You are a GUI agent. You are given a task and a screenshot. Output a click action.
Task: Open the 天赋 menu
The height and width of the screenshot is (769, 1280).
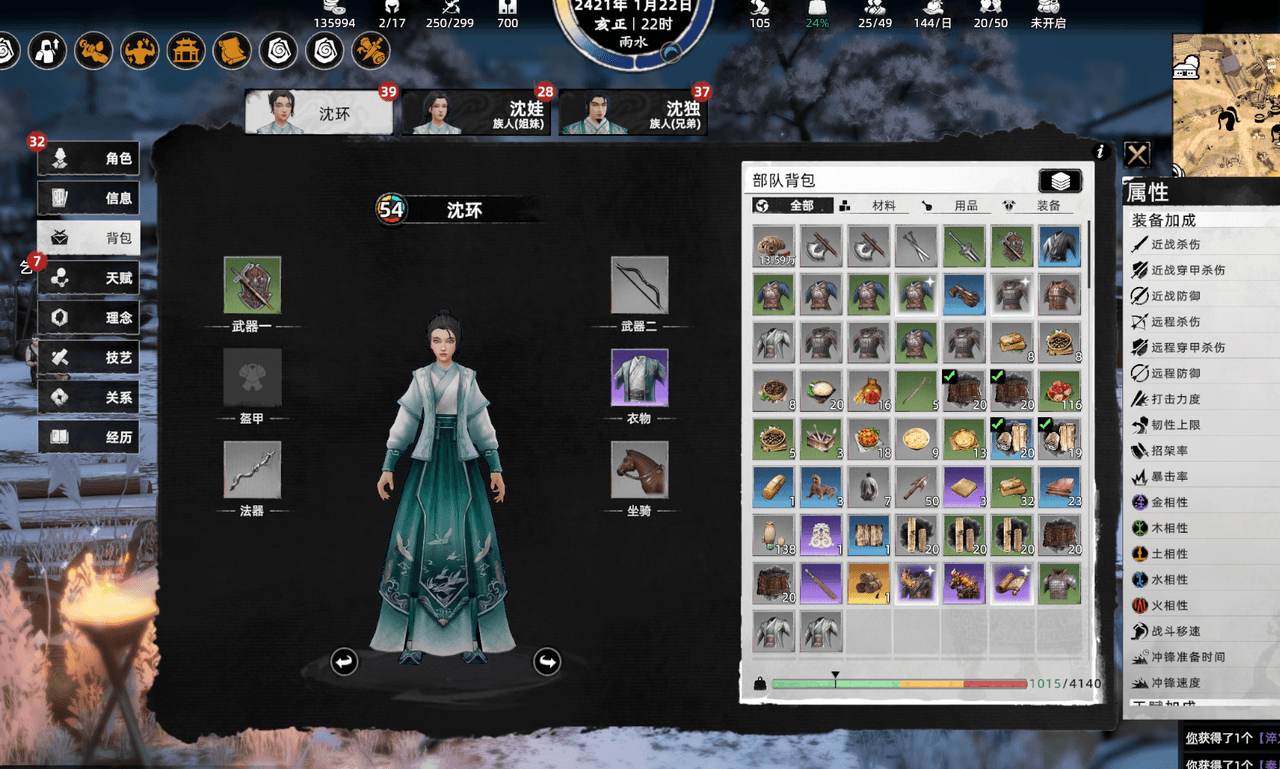tap(89, 278)
